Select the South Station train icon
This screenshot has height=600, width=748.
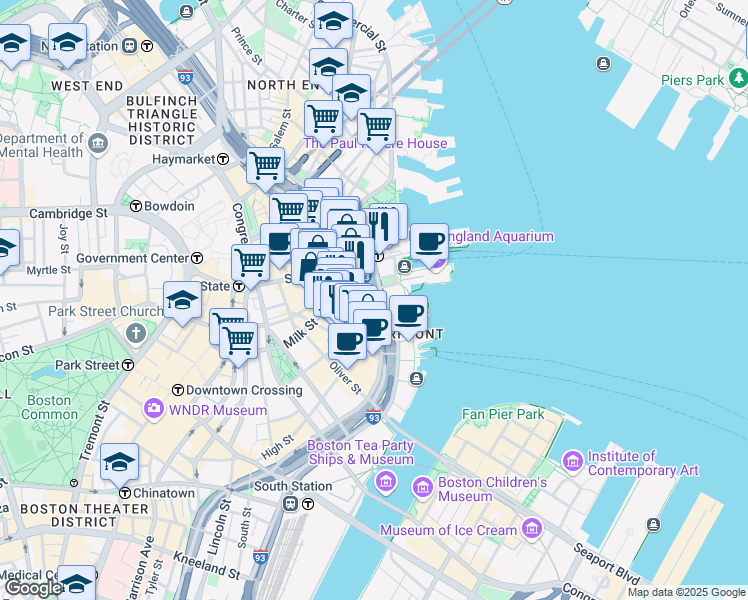click(x=291, y=504)
